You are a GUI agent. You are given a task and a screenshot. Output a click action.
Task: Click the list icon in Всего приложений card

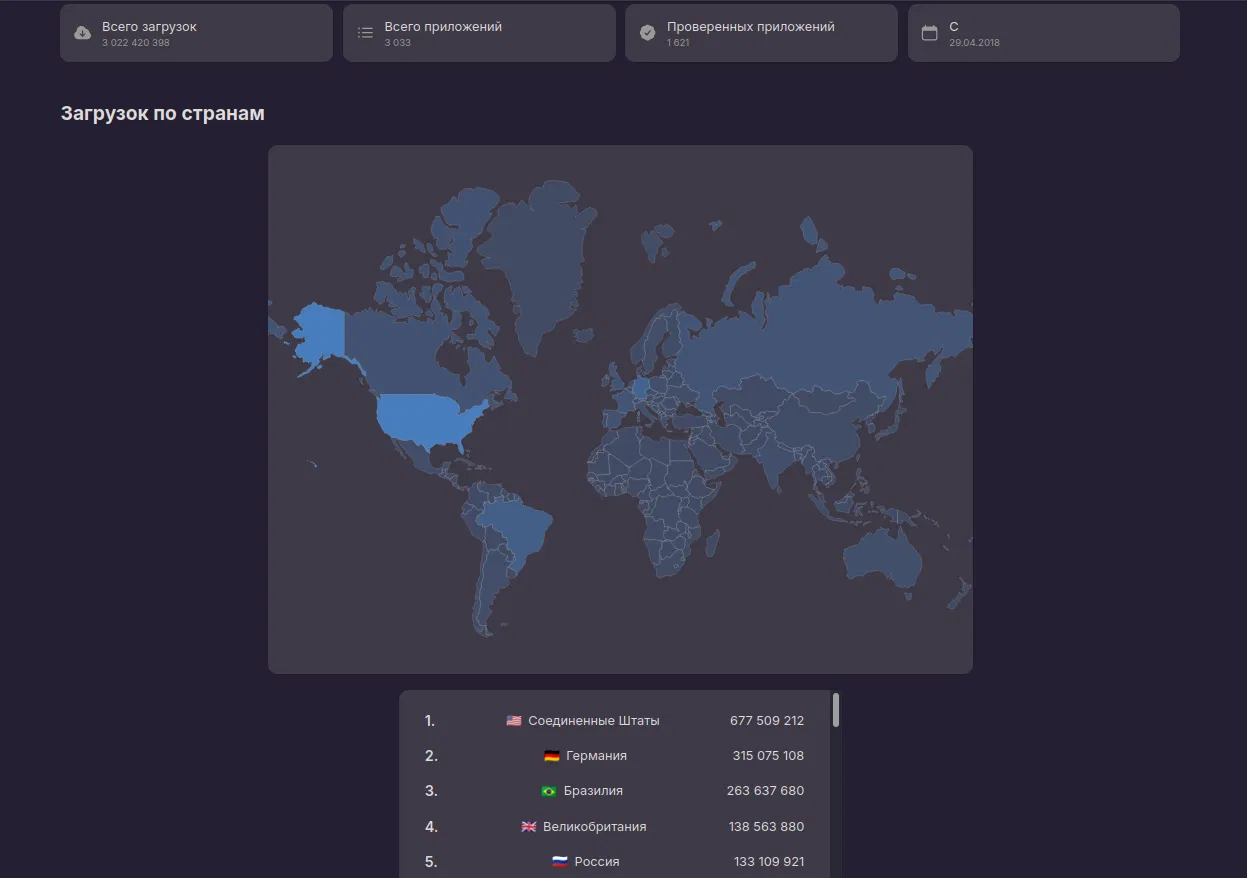(x=365, y=33)
